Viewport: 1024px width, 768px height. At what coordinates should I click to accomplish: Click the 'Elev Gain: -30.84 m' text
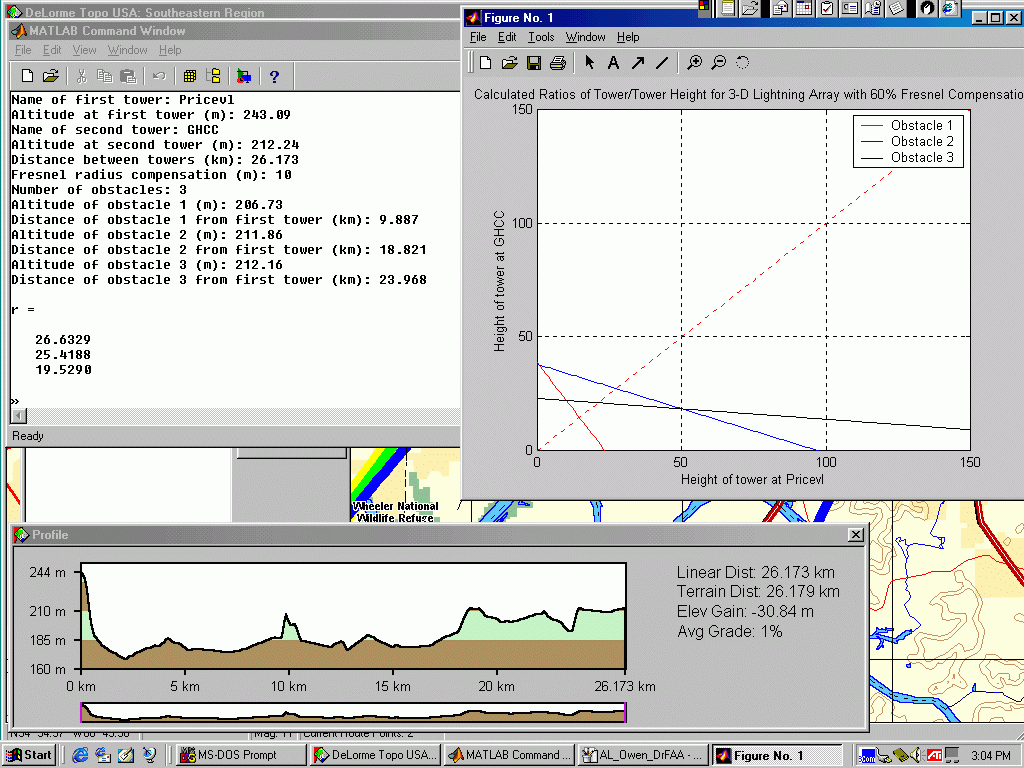point(745,612)
